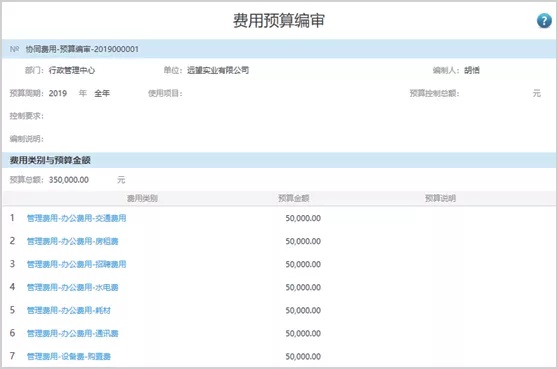The width and height of the screenshot is (558, 369).
Task: Click the period value 全年
Action: point(102,94)
